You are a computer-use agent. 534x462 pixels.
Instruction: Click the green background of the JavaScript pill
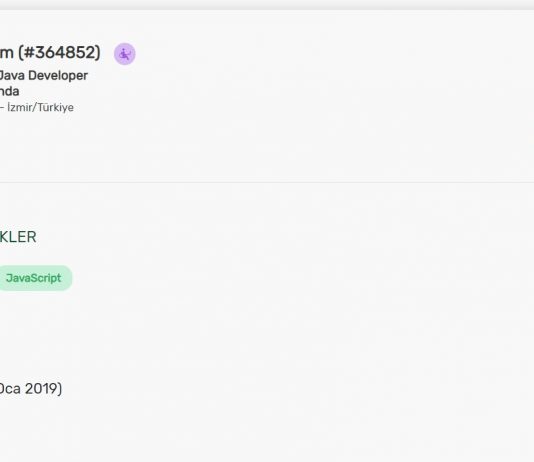pyautogui.click(x=67, y=278)
